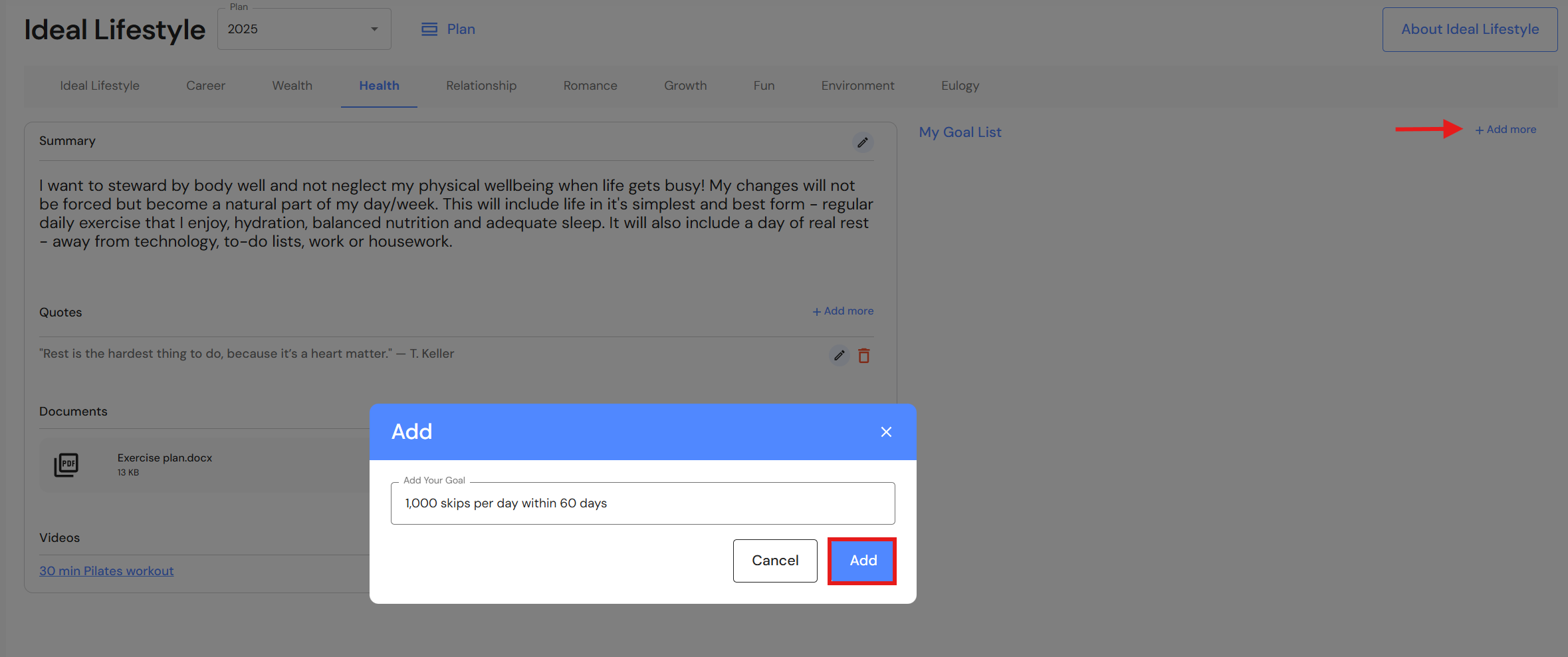Switch to the Wealth tab

click(292, 86)
